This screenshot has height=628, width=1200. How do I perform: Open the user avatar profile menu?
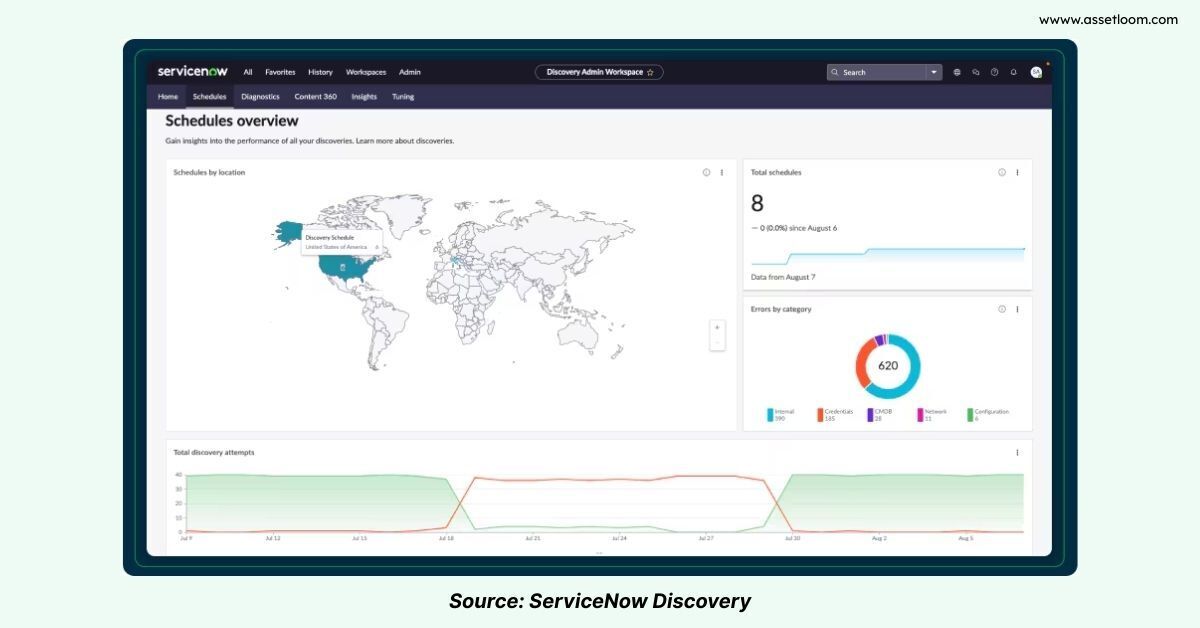[x=1036, y=72]
